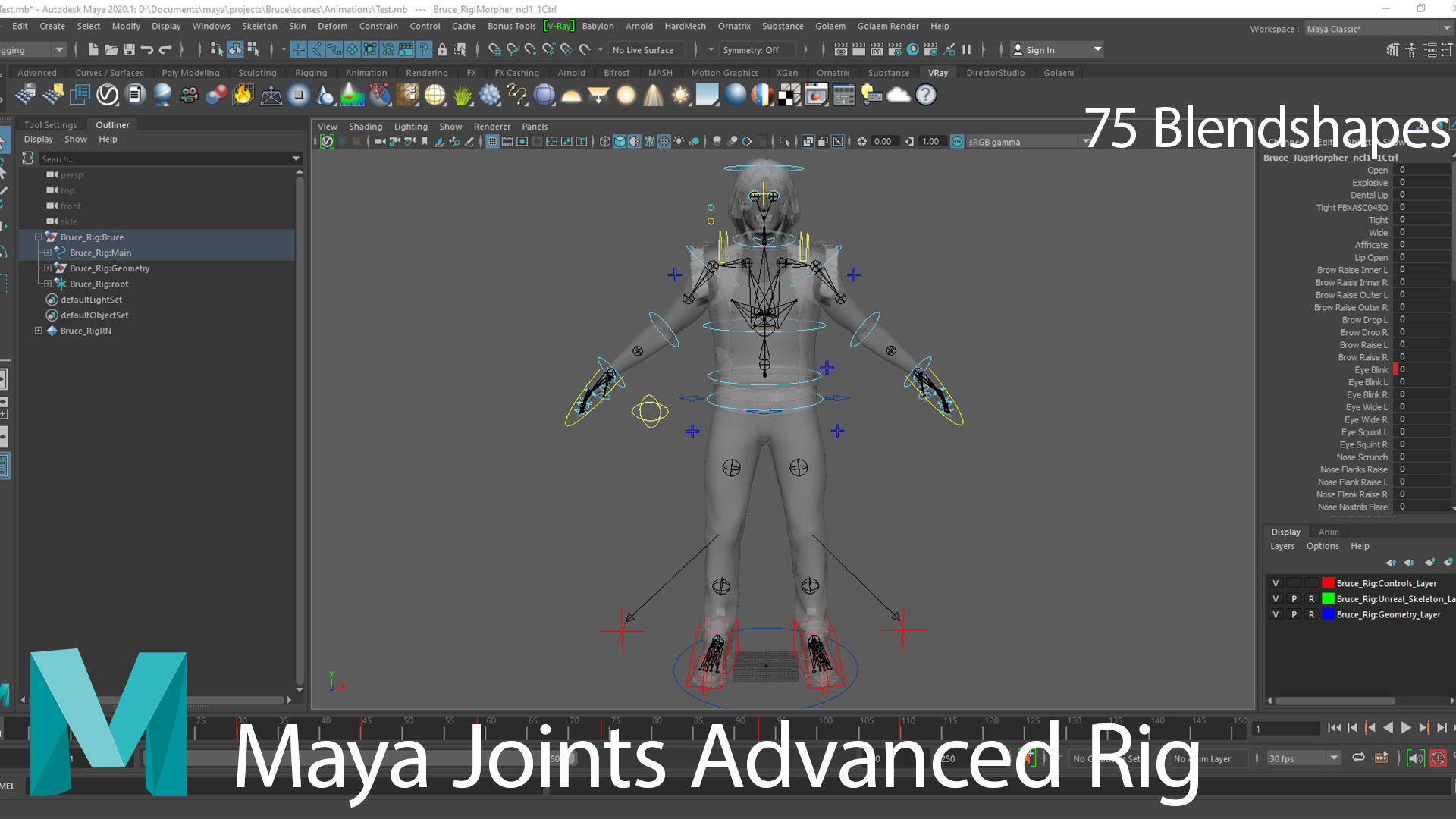Viewport: 1456px width, 819px height.
Task: Expand the Bruce_Rig:Geometry node
Action: point(47,268)
